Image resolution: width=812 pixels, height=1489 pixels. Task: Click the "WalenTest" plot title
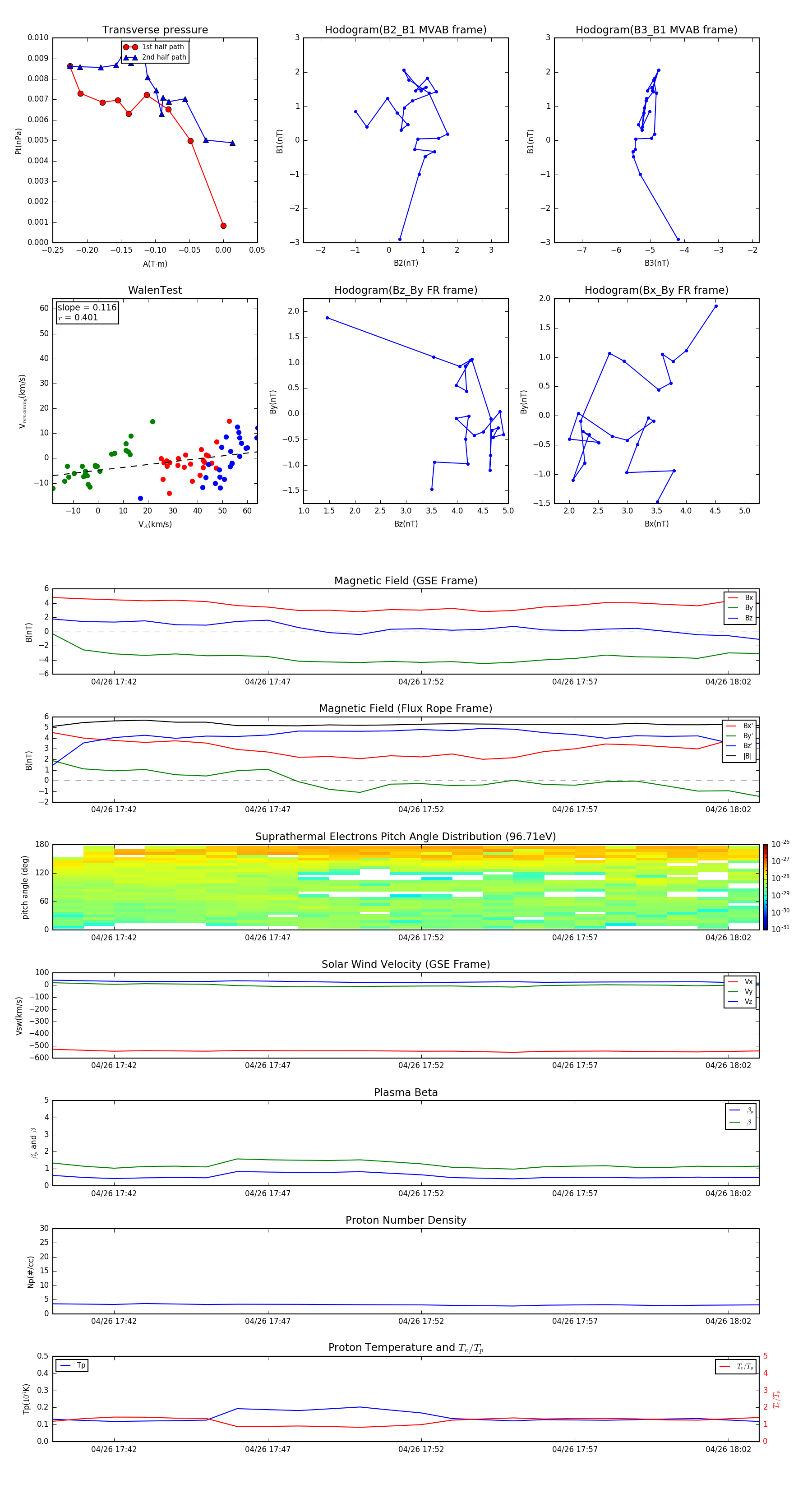pos(155,290)
